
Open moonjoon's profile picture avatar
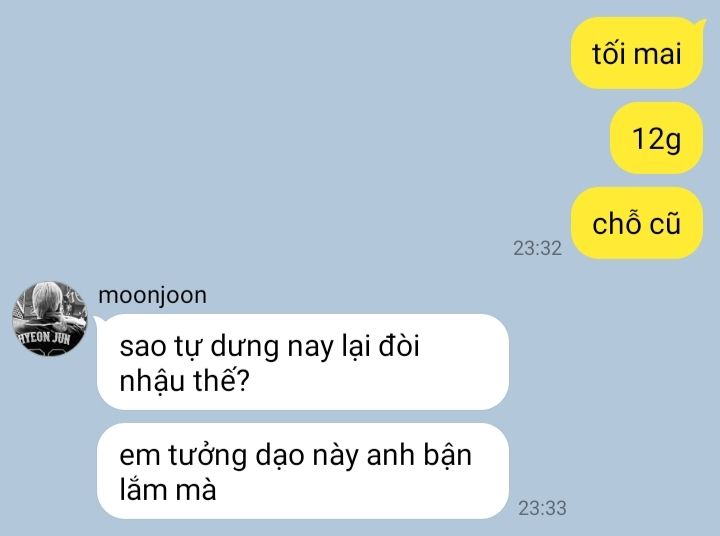coord(50,319)
